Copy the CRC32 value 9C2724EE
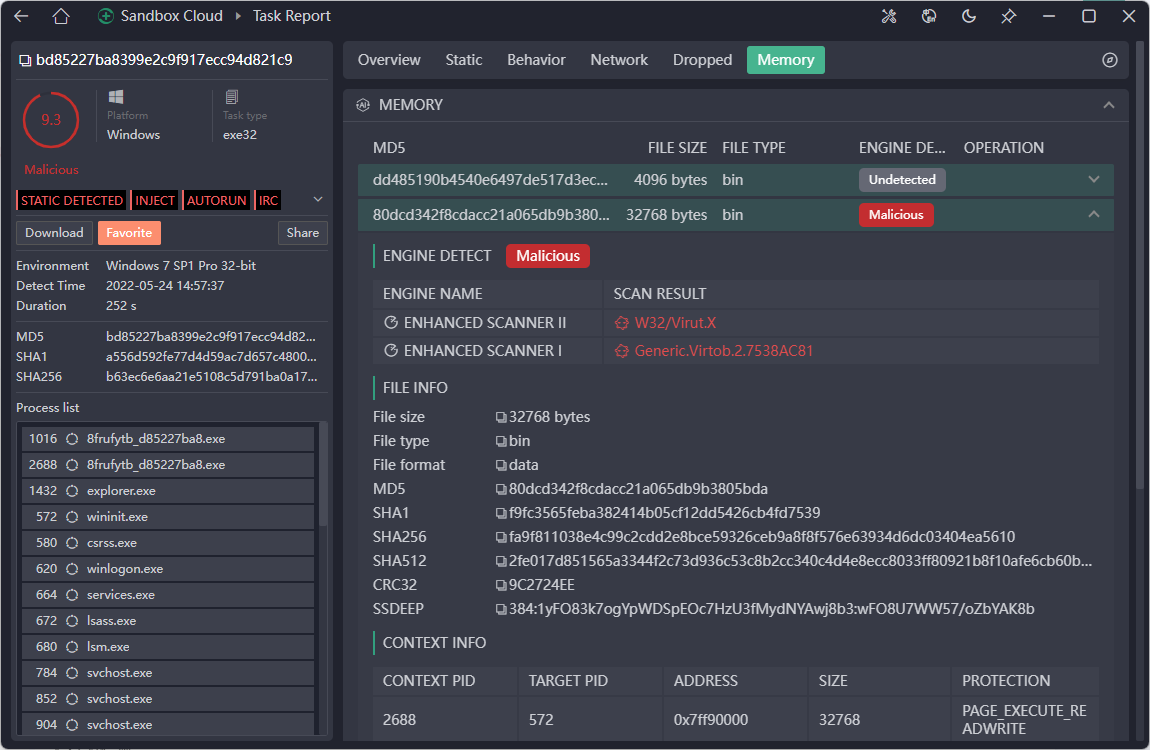 (x=501, y=585)
